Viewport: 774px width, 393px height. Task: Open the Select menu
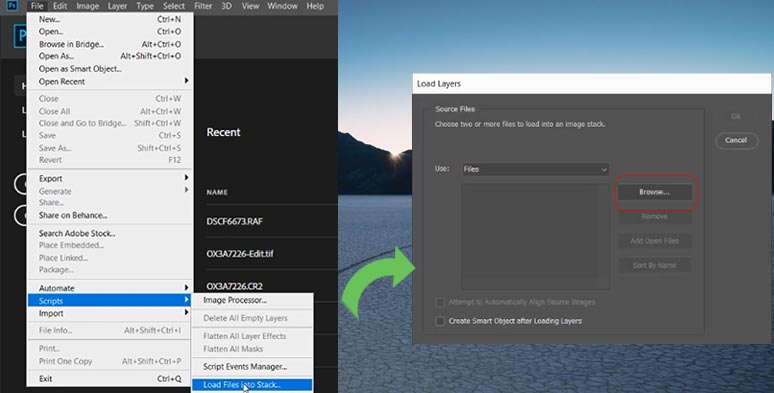click(173, 6)
